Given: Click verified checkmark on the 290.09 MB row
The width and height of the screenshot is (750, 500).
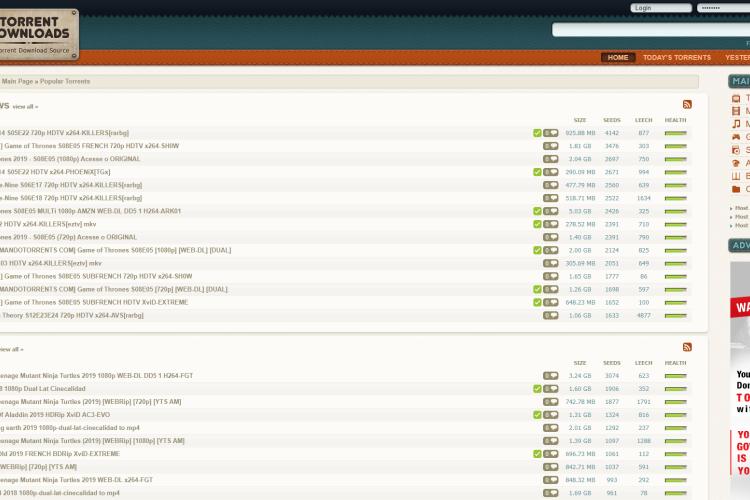Looking at the screenshot, I should 537,172.
